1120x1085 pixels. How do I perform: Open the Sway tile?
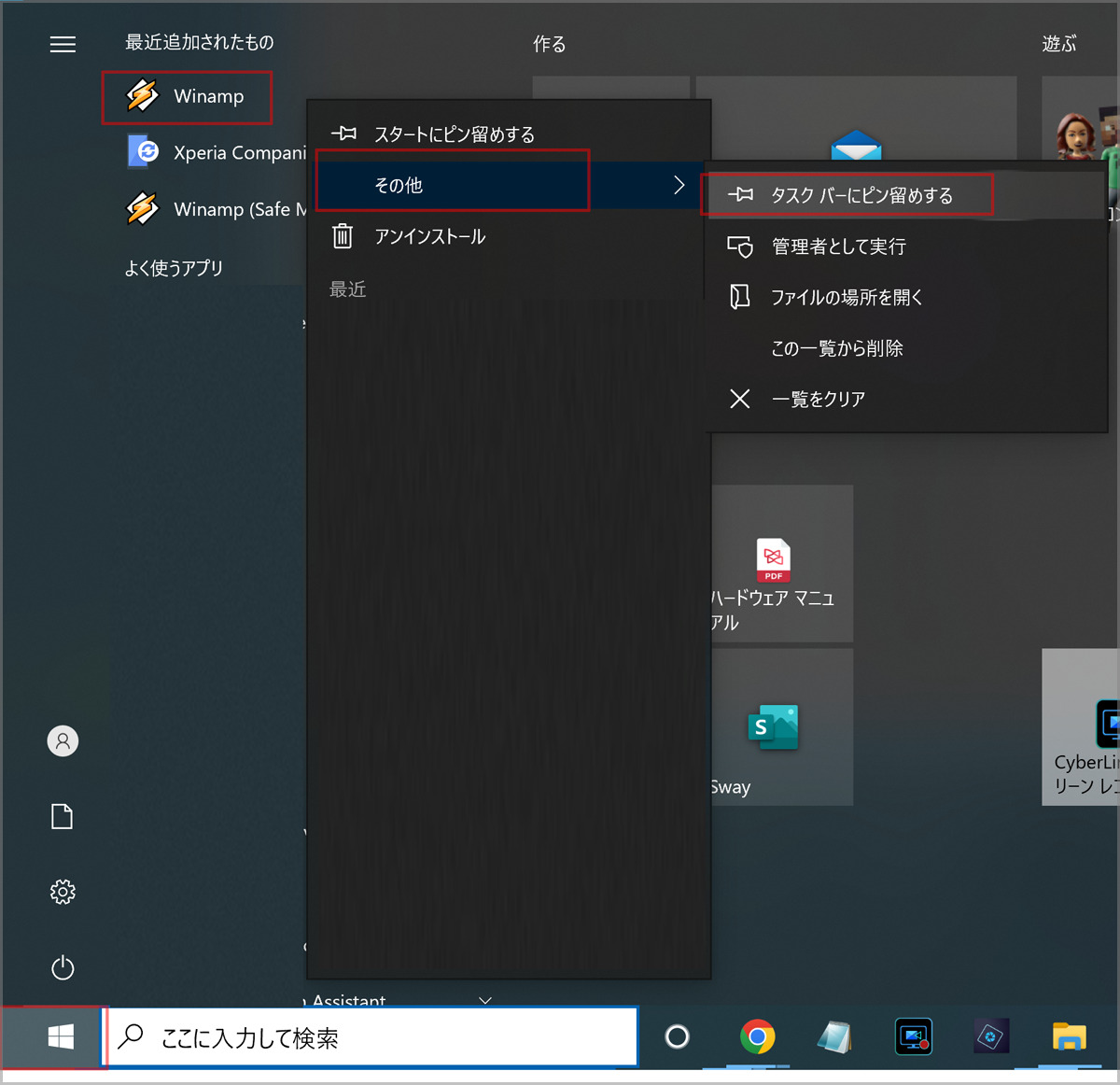pyautogui.click(x=782, y=727)
